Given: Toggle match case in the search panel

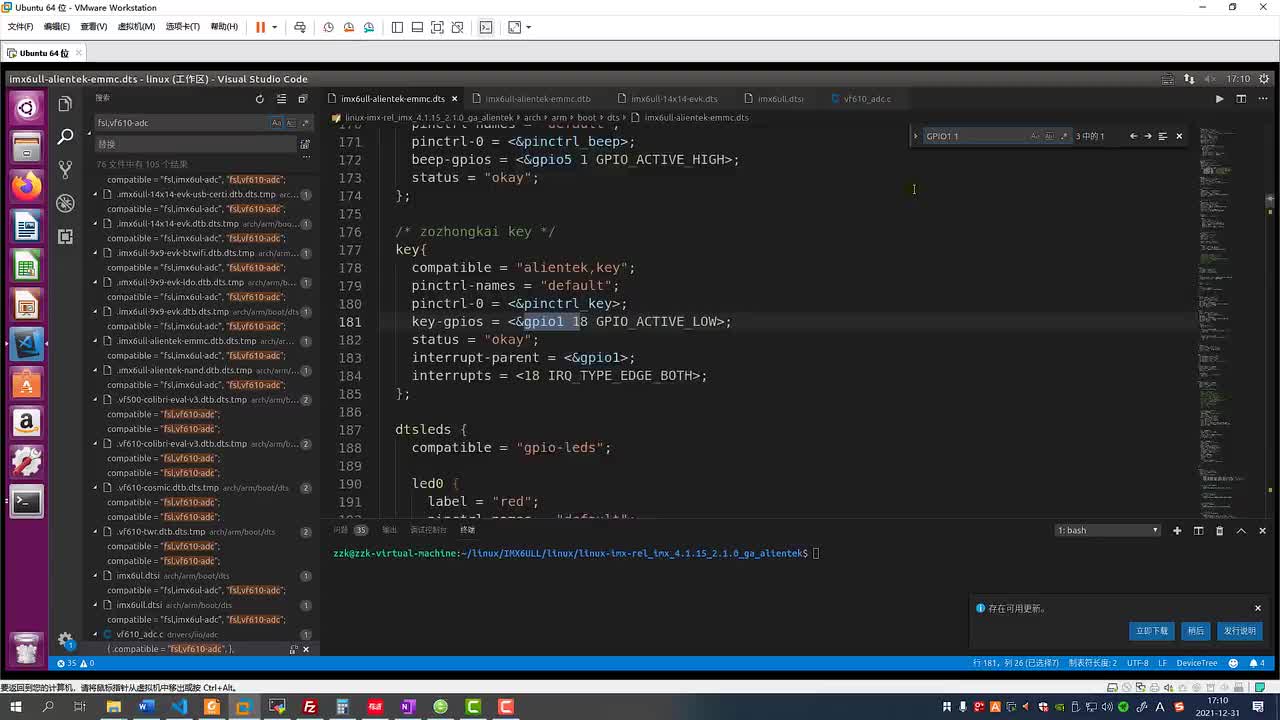Looking at the screenshot, I should click(x=277, y=123).
